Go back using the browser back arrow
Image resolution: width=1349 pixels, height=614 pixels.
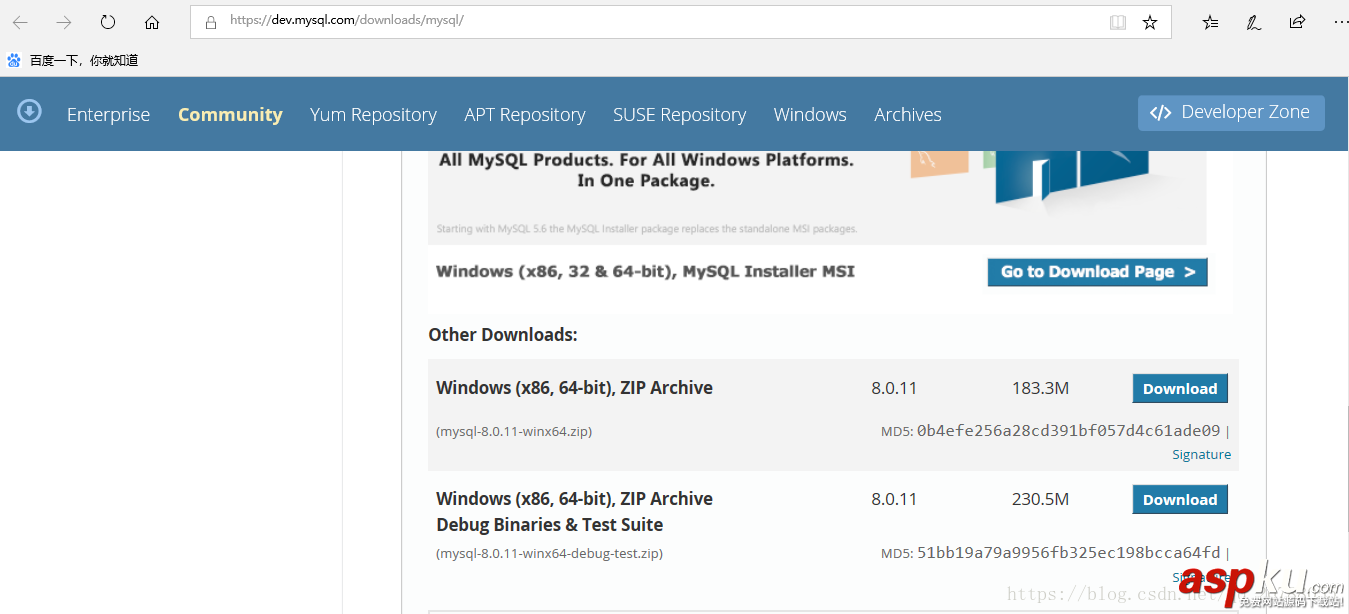point(20,22)
